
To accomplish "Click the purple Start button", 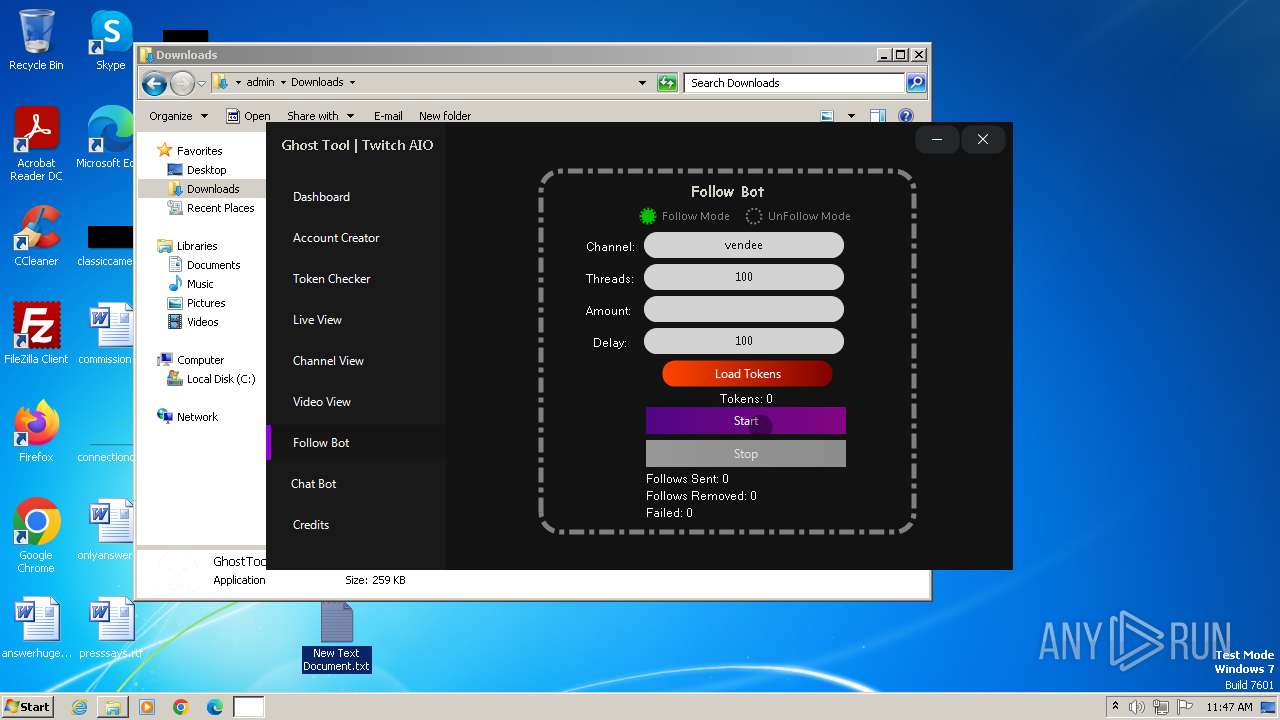I will [746, 421].
